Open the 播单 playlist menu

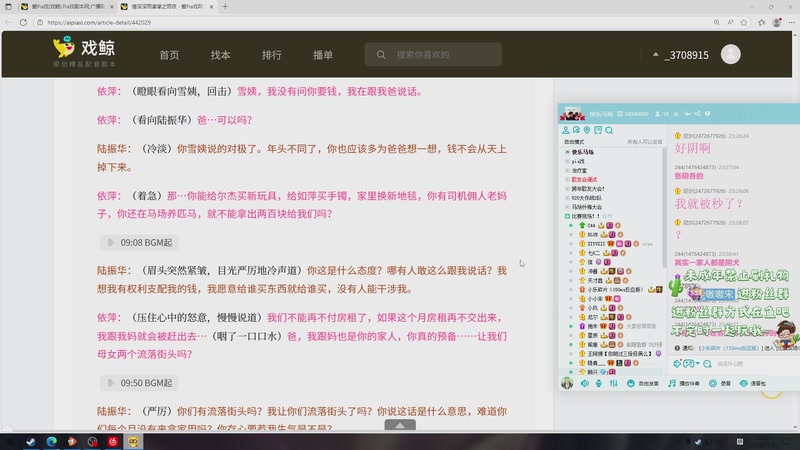[323, 55]
